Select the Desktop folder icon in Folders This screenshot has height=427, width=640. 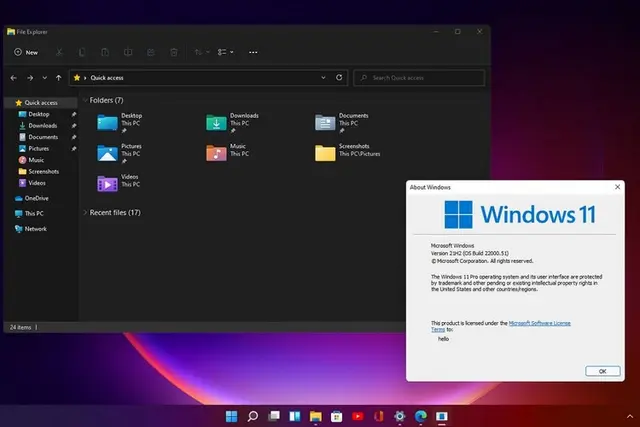[107, 123]
